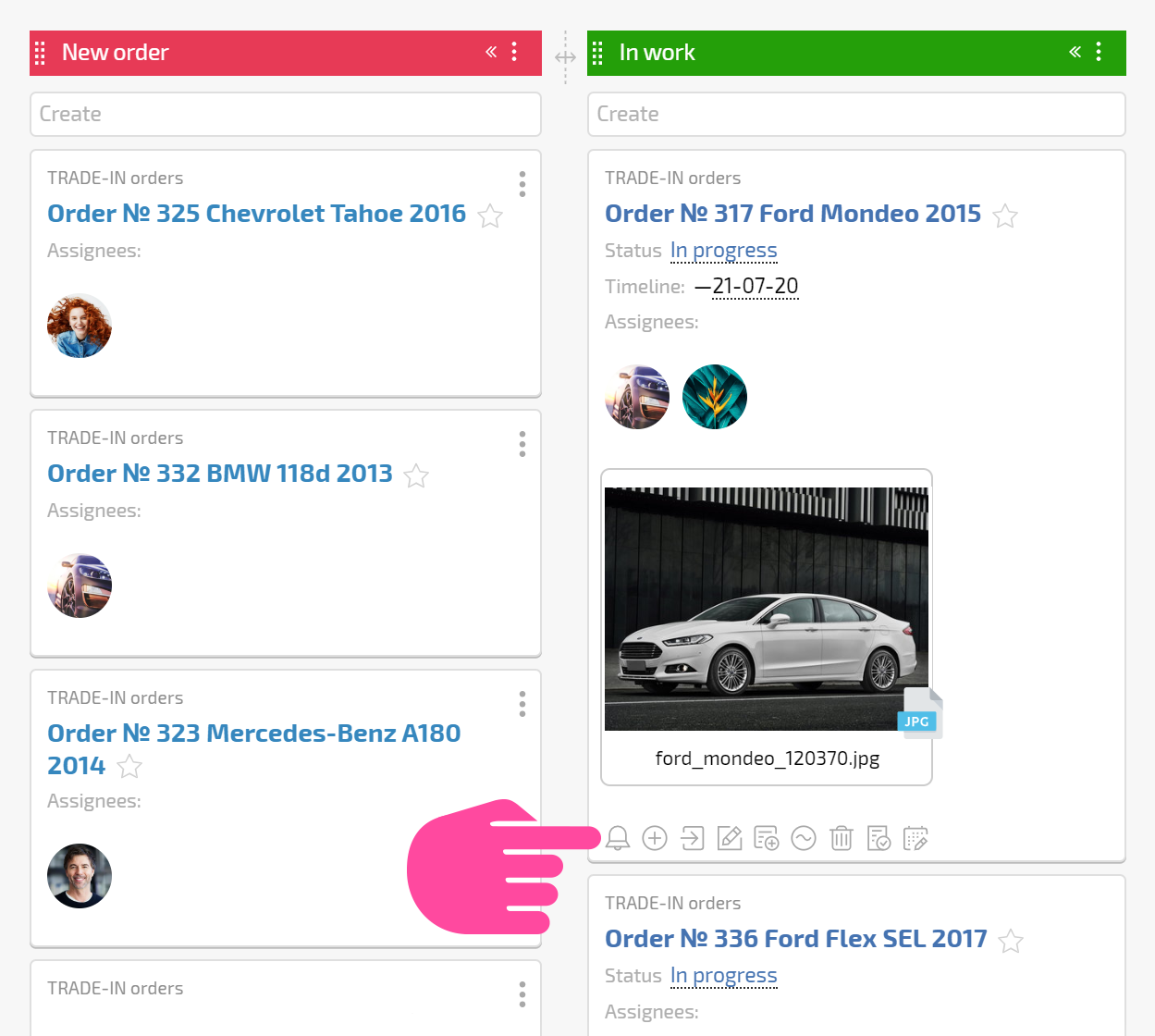
Task: Click the Create field in In work column
Action: pos(856,114)
